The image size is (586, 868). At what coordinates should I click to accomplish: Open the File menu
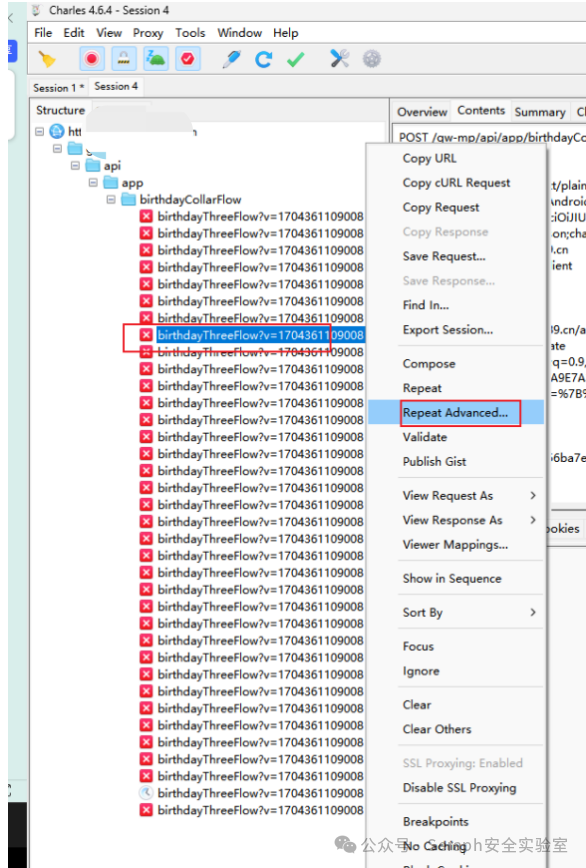(x=43, y=33)
